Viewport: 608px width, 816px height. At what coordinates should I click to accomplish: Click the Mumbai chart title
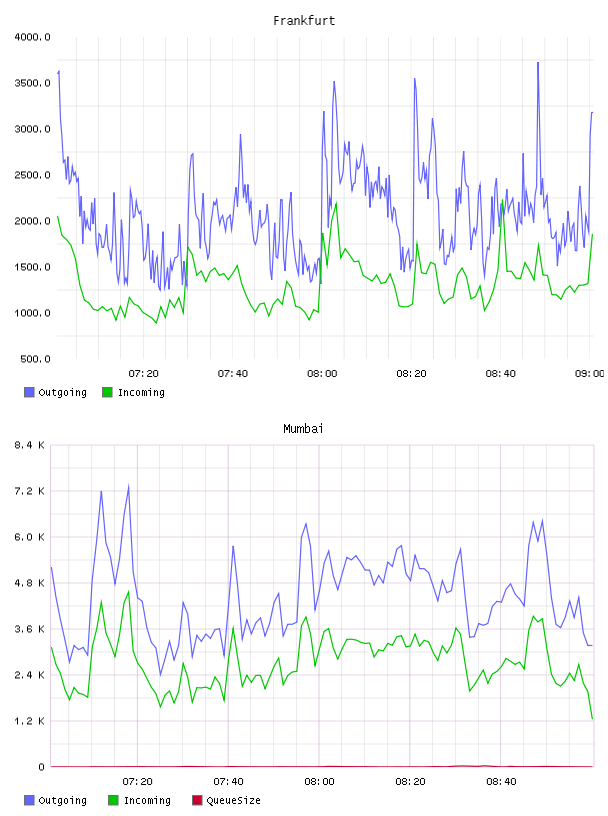pyautogui.click(x=303, y=429)
